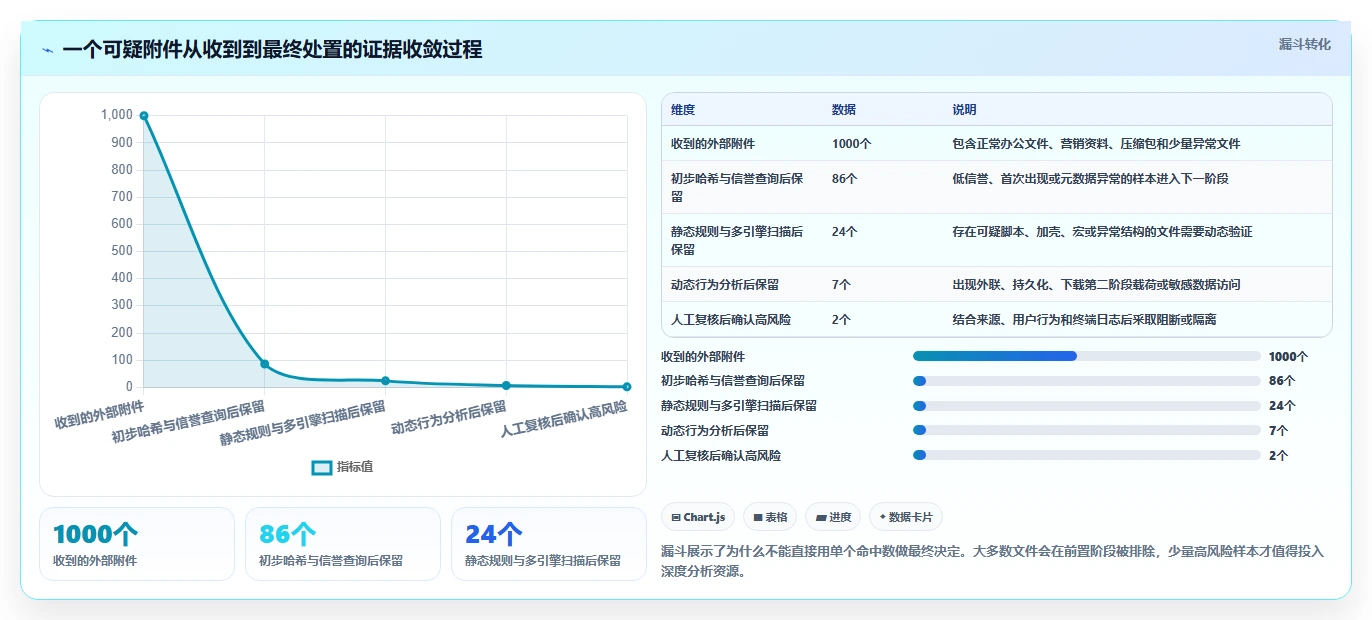Open the 1000个 data card
The height and width of the screenshot is (620, 1372).
click(x=137, y=544)
